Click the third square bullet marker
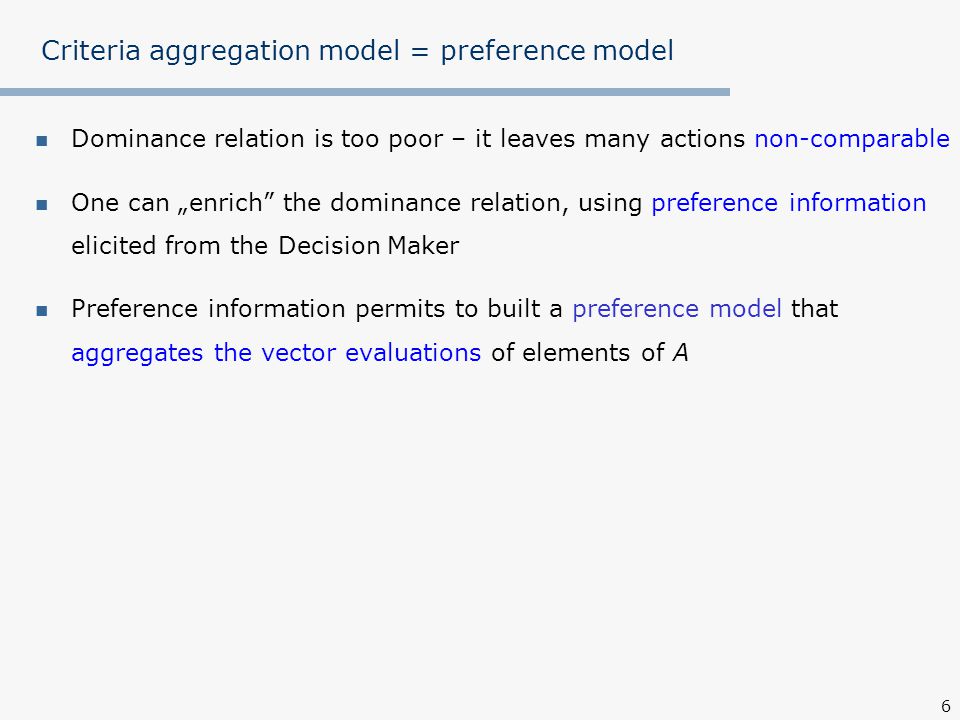Screen dimensions: 960x720 42,311
